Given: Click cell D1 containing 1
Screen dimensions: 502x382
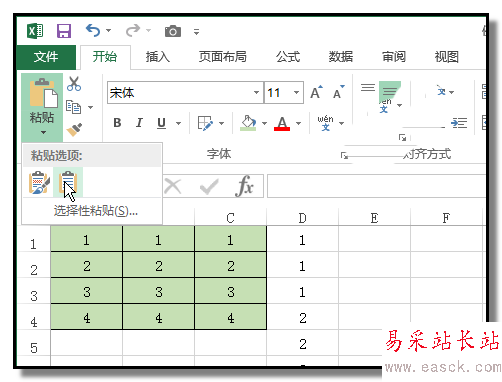Looking at the screenshot, I should 302,240.
